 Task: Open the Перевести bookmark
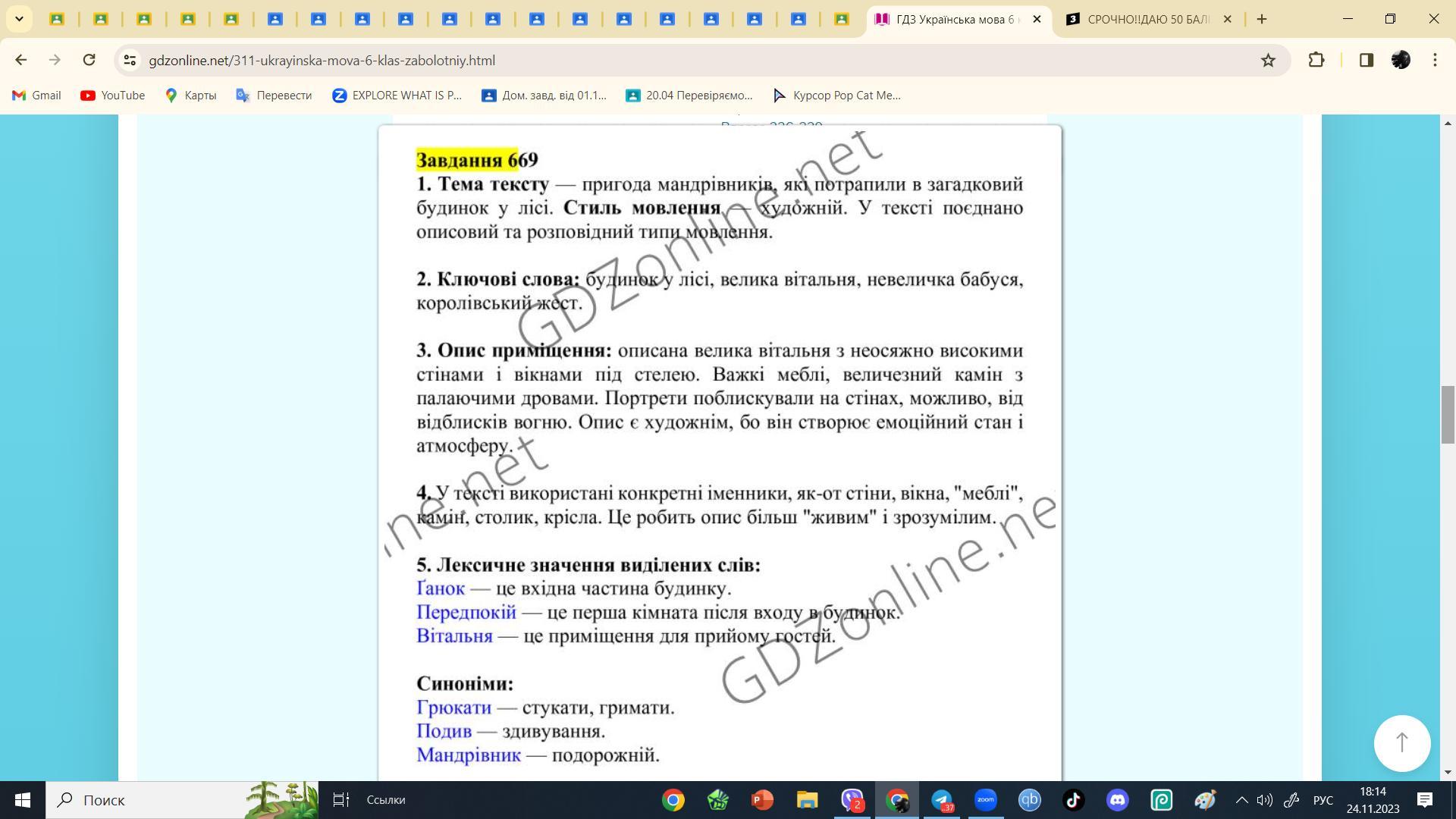coord(274,95)
